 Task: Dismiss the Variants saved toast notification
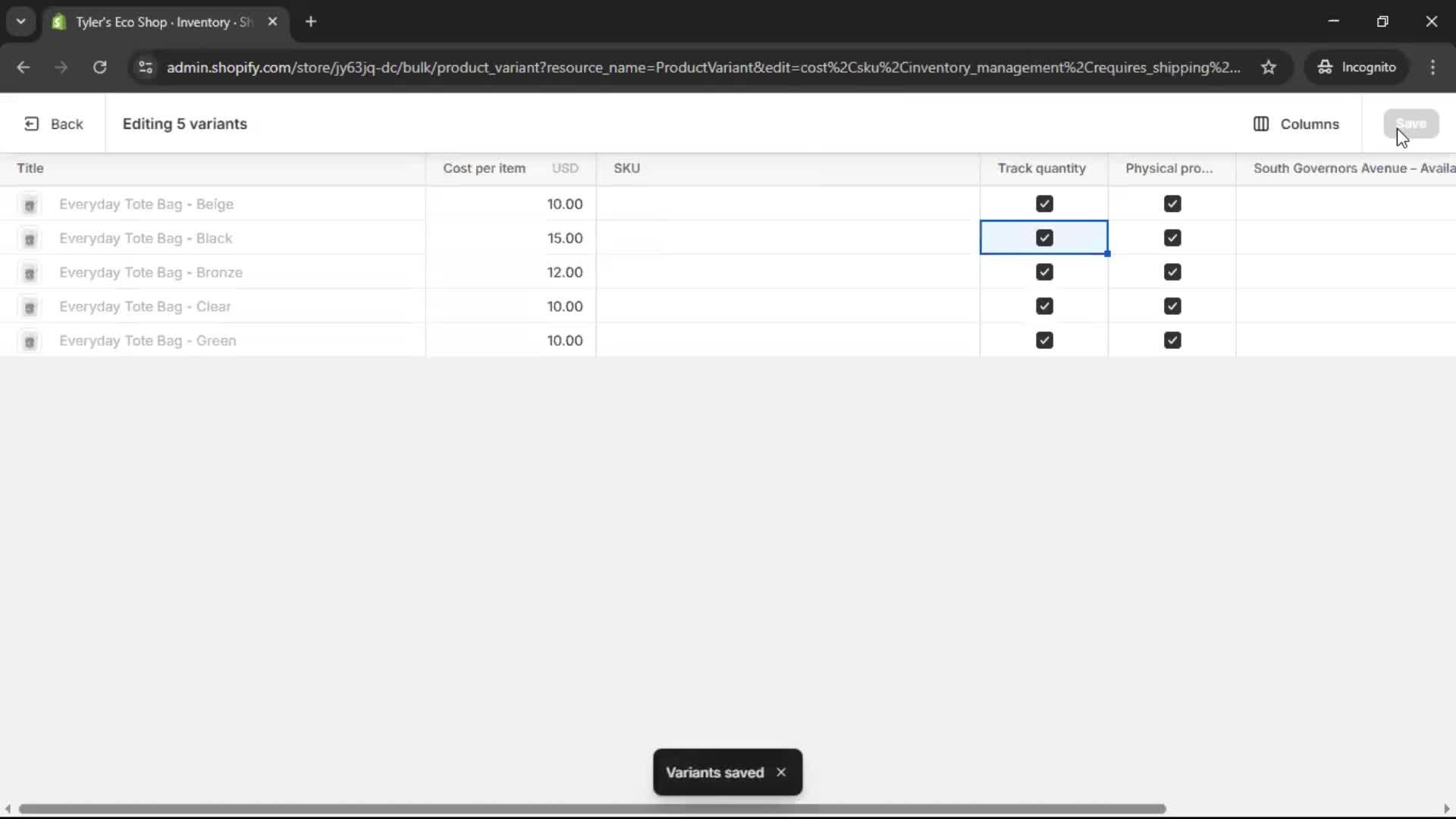pyautogui.click(x=782, y=772)
